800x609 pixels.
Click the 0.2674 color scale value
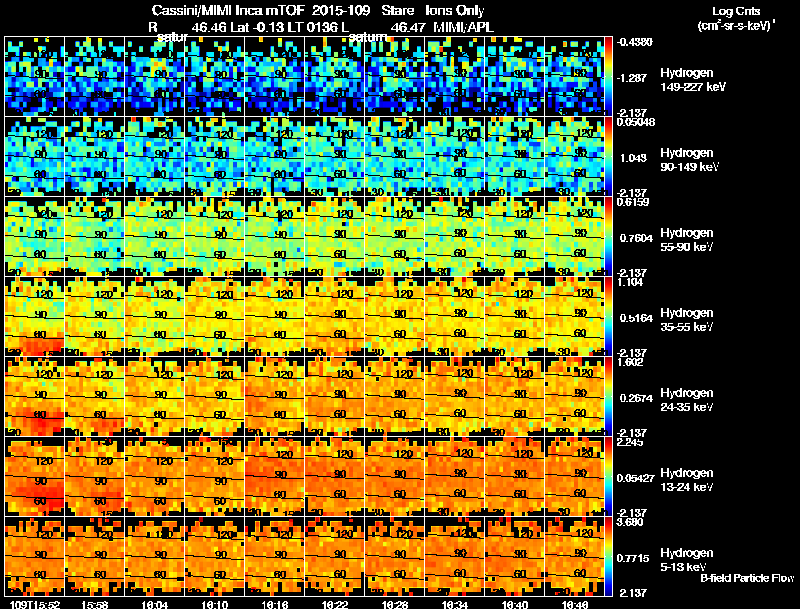(x=636, y=398)
